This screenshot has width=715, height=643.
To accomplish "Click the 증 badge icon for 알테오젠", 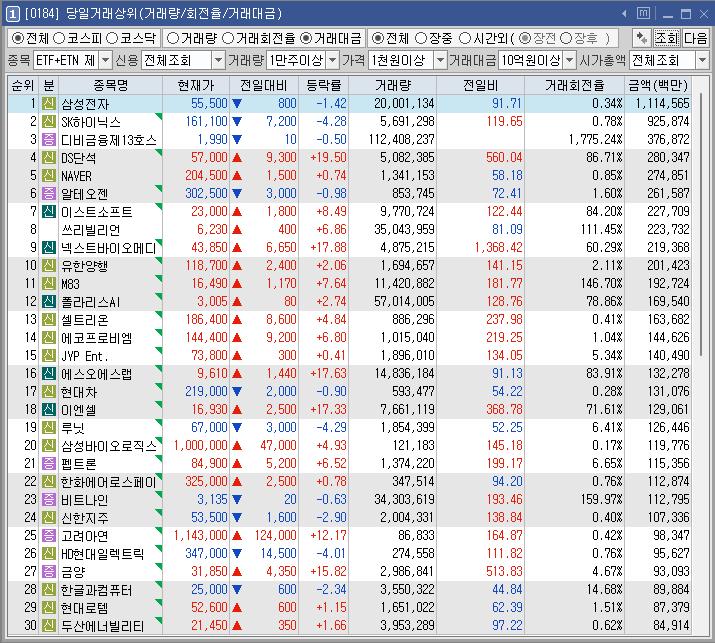I will 49,194.
